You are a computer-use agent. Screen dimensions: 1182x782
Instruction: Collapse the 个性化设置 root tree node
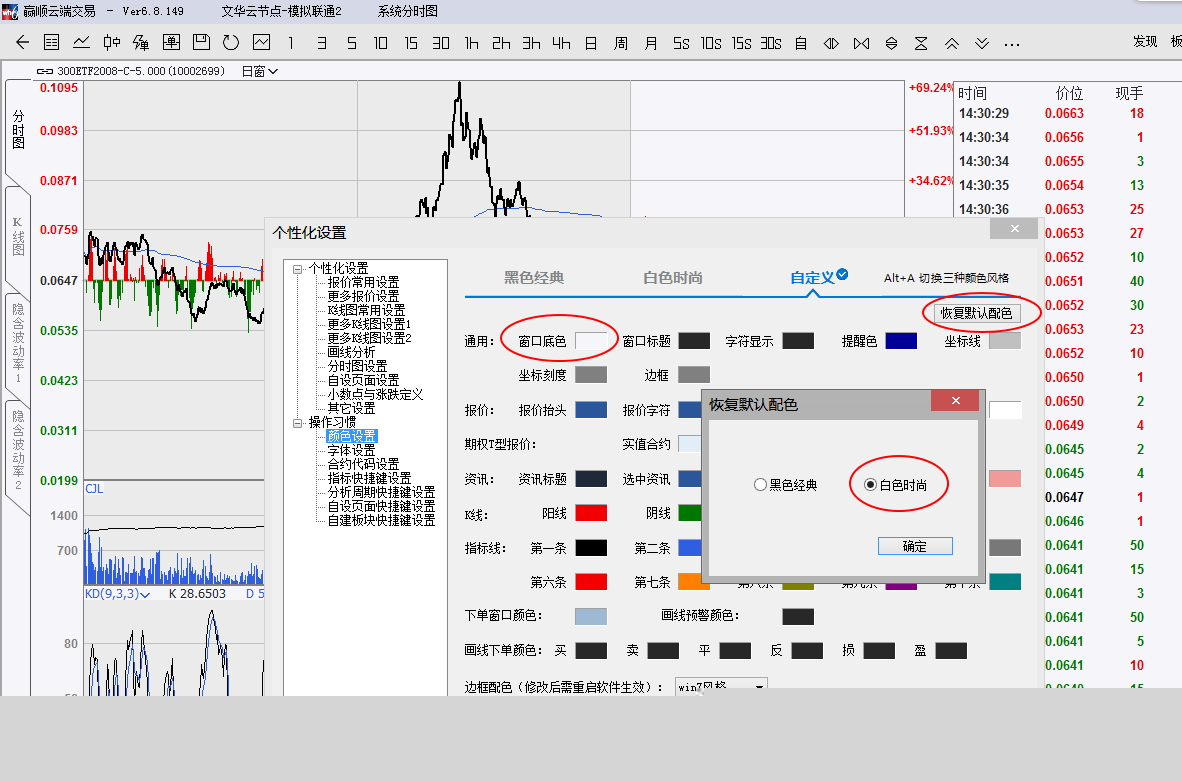click(x=298, y=269)
